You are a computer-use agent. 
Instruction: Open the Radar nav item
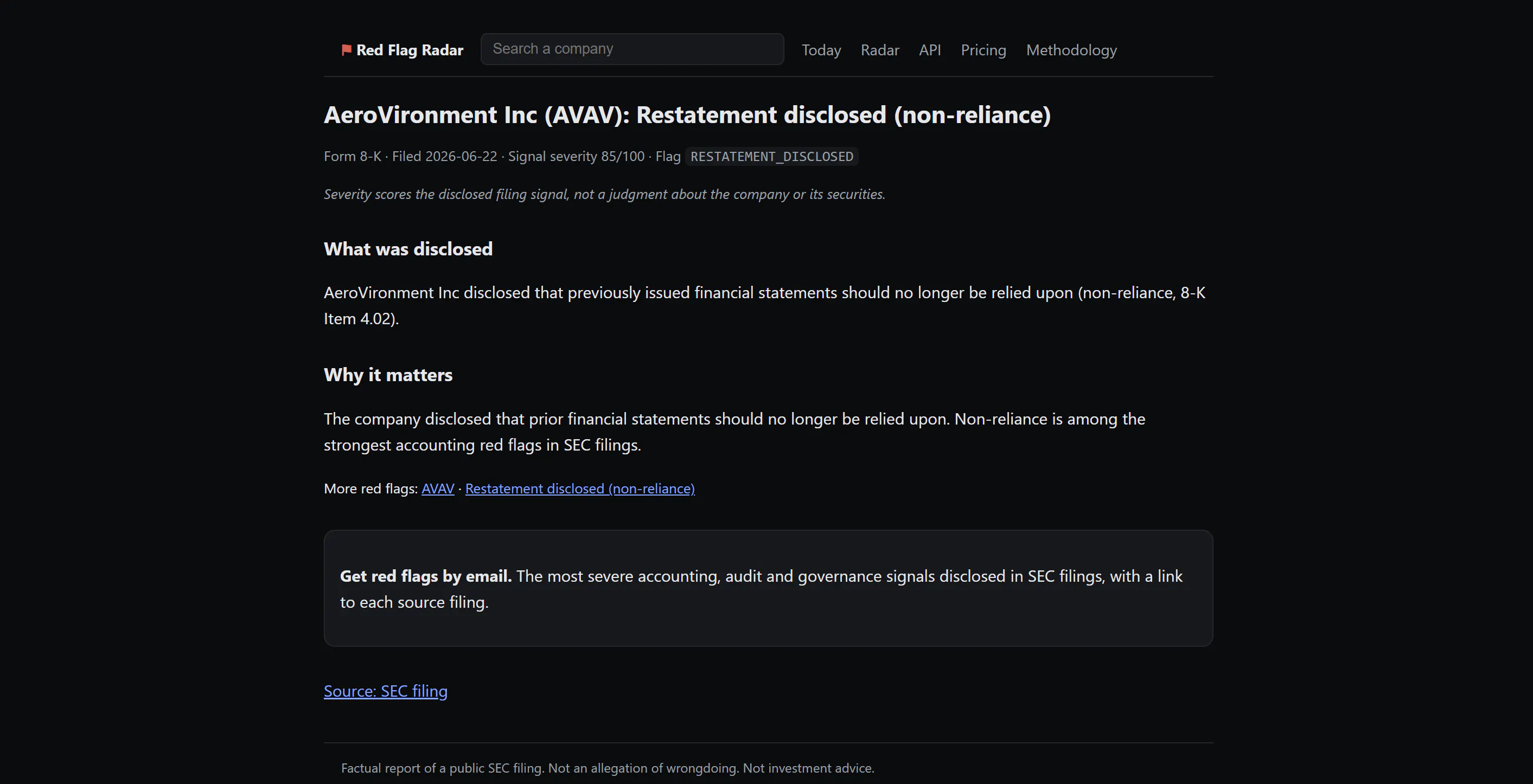pos(879,50)
